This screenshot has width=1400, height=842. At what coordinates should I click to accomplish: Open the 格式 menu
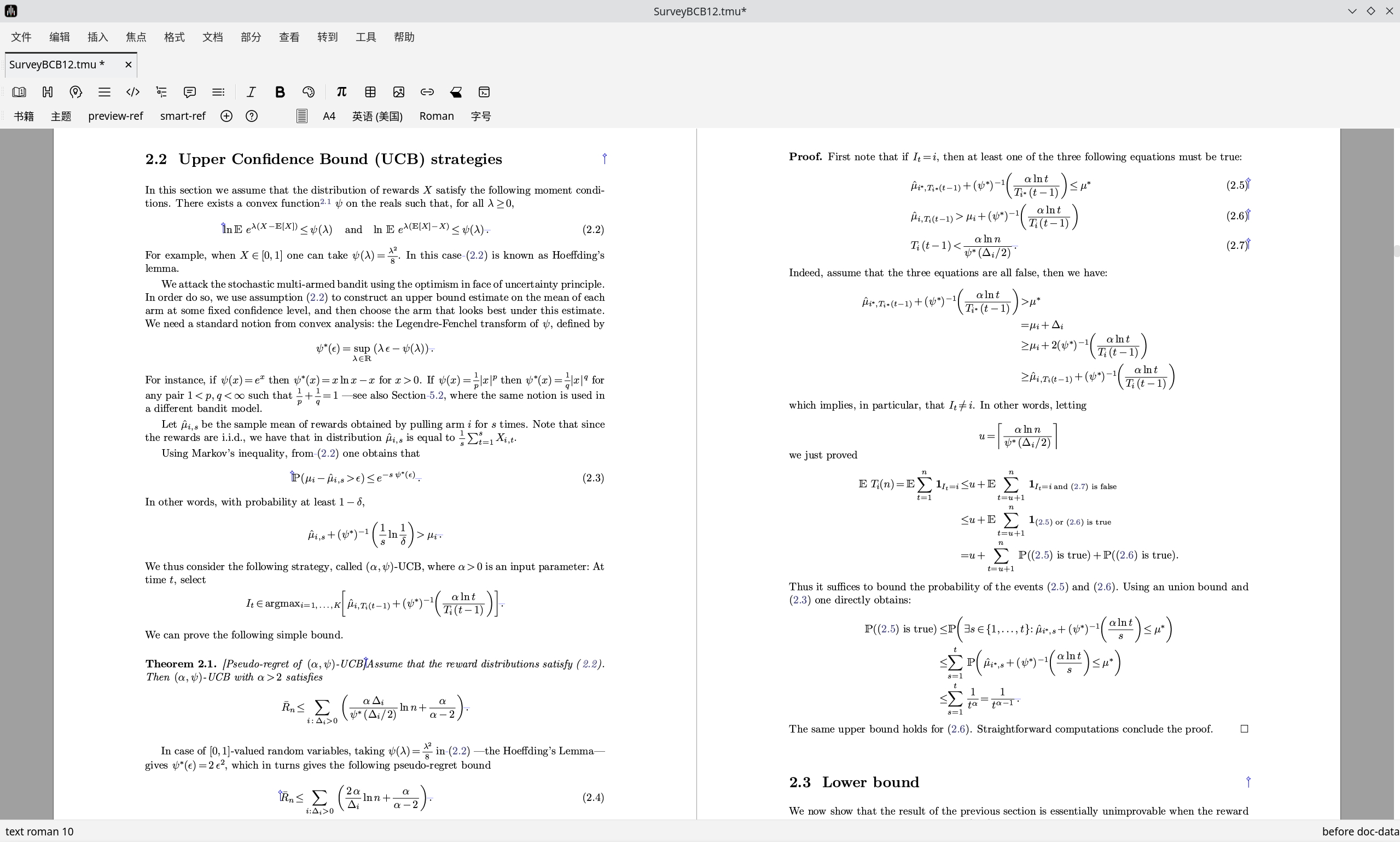pos(174,37)
